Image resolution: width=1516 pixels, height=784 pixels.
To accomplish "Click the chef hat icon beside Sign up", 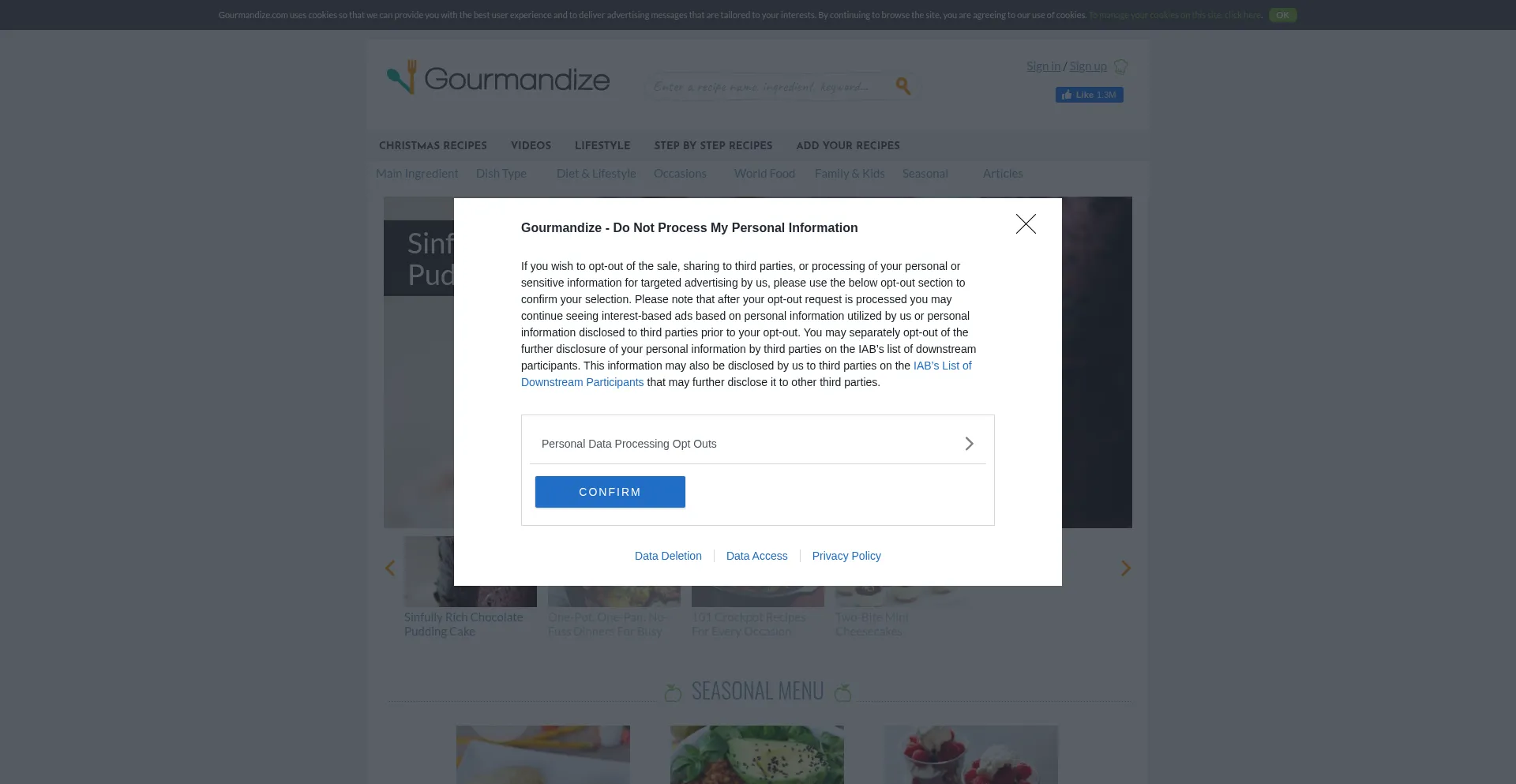I will tap(1120, 66).
